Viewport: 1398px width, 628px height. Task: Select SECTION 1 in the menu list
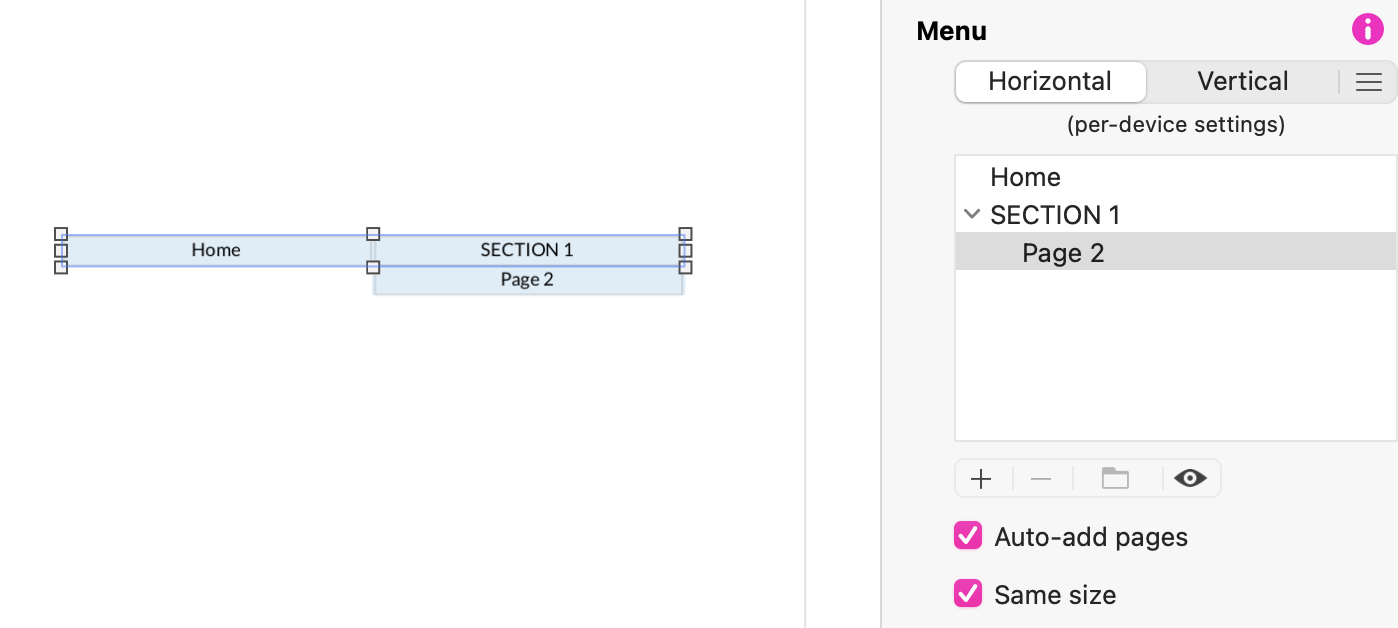pyautogui.click(x=1055, y=215)
